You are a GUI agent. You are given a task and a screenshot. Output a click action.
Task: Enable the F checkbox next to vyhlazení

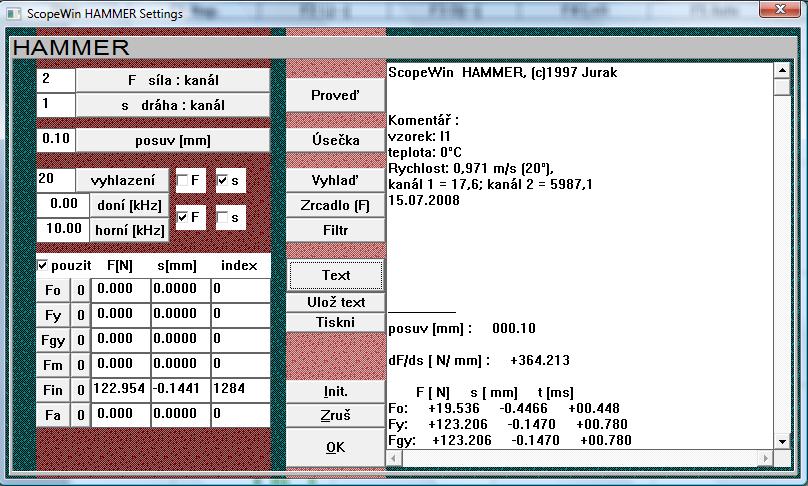182,180
